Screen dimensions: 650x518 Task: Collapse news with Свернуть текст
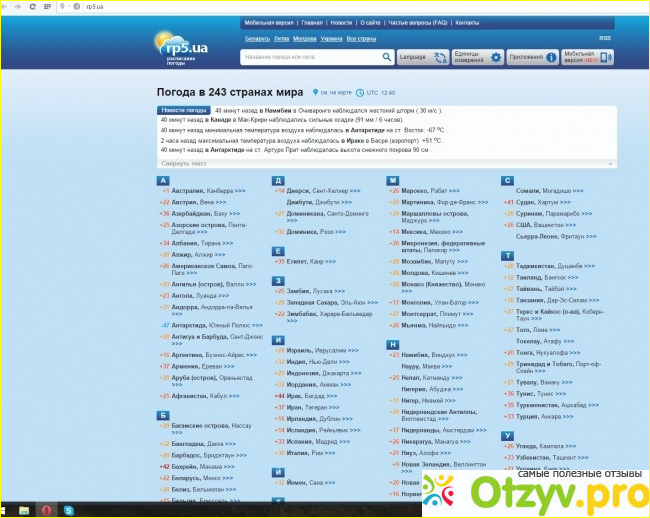(184, 164)
